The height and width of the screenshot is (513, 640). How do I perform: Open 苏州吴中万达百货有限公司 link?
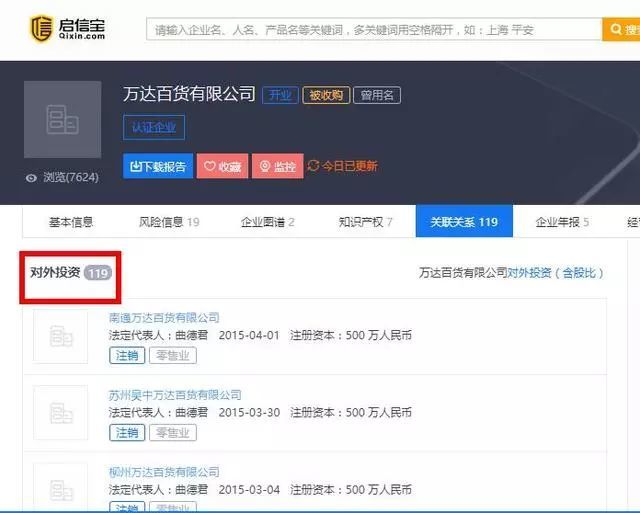click(x=175, y=395)
